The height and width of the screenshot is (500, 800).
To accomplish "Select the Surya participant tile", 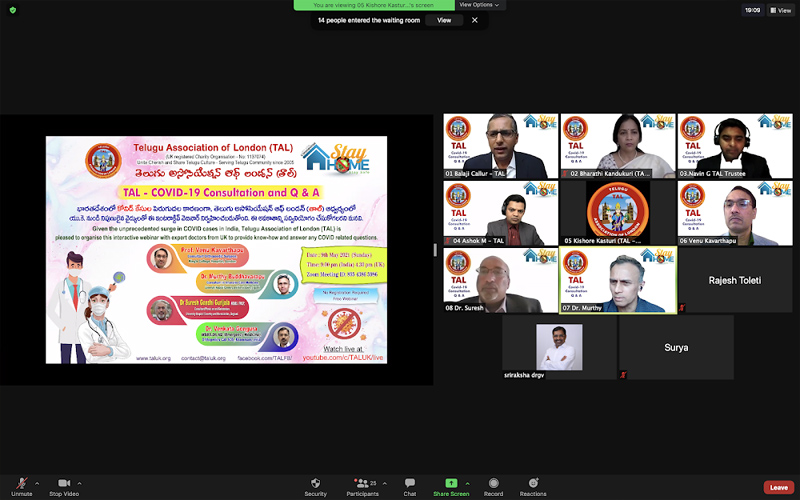I will click(x=677, y=347).
